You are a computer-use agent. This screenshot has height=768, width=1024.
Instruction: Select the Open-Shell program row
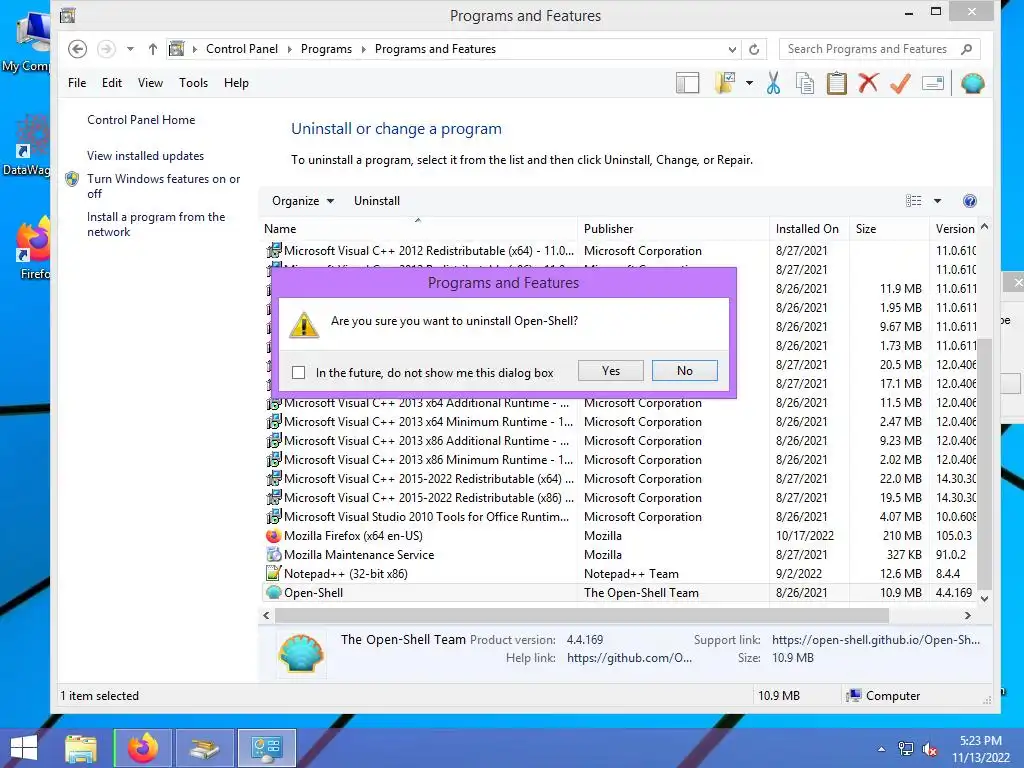[618, 593]
